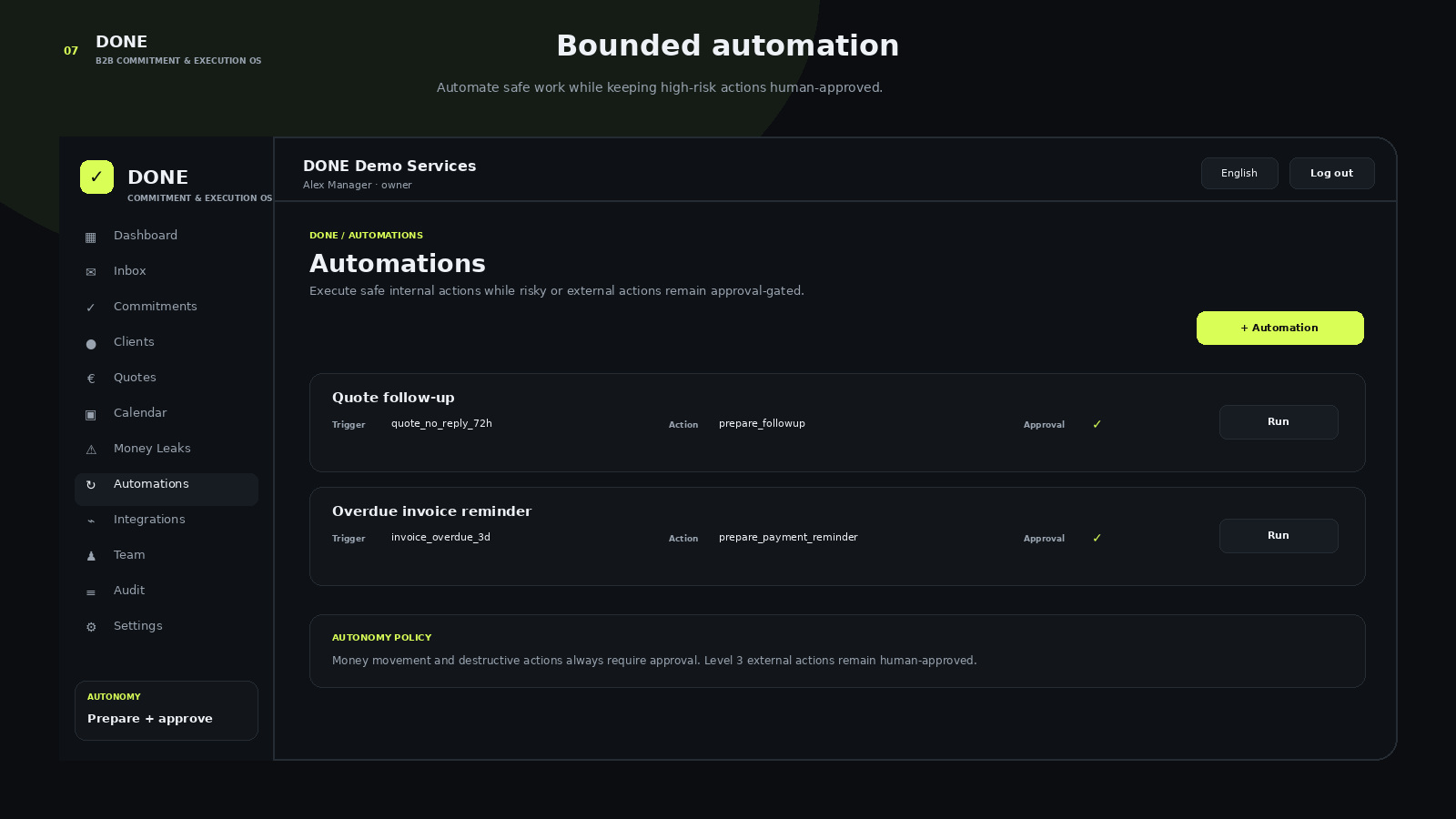1456x819 pixels.
Task: Click the quote_no_reply_72h trigger value
Action: click(x=441, y=423)
